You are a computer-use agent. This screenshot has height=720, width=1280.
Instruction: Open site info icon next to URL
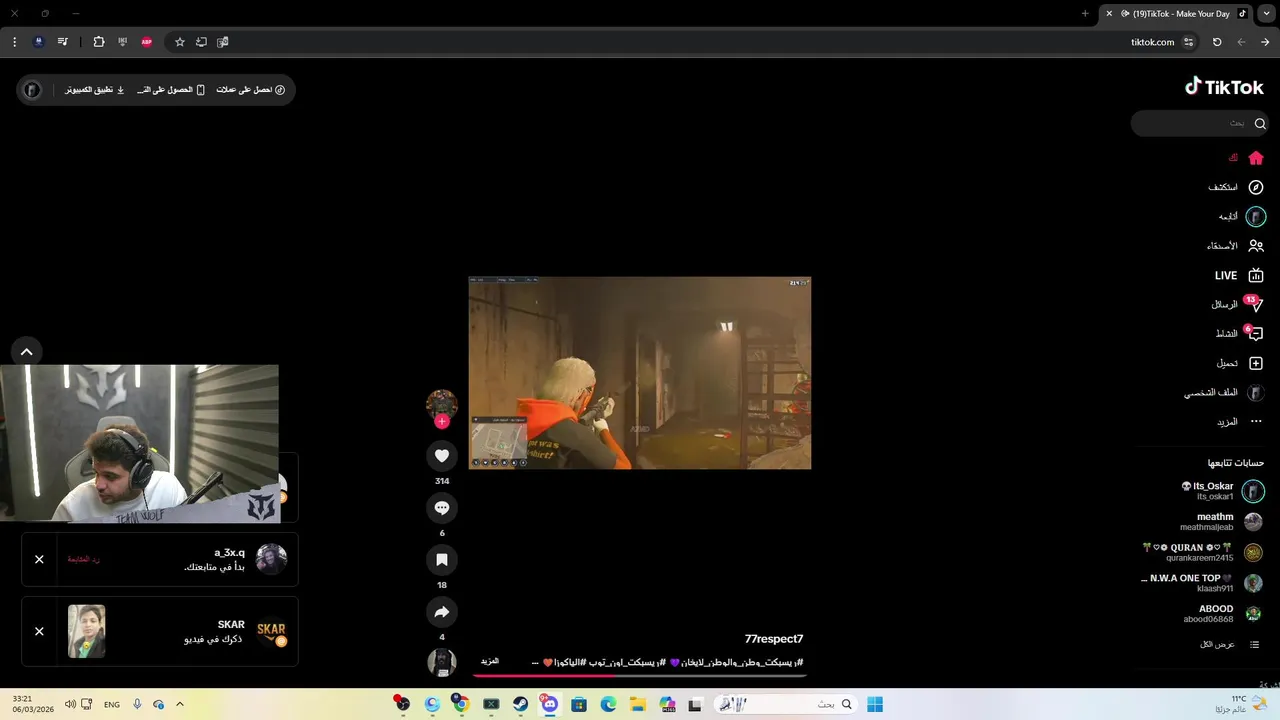click(x=1188, y=42)
